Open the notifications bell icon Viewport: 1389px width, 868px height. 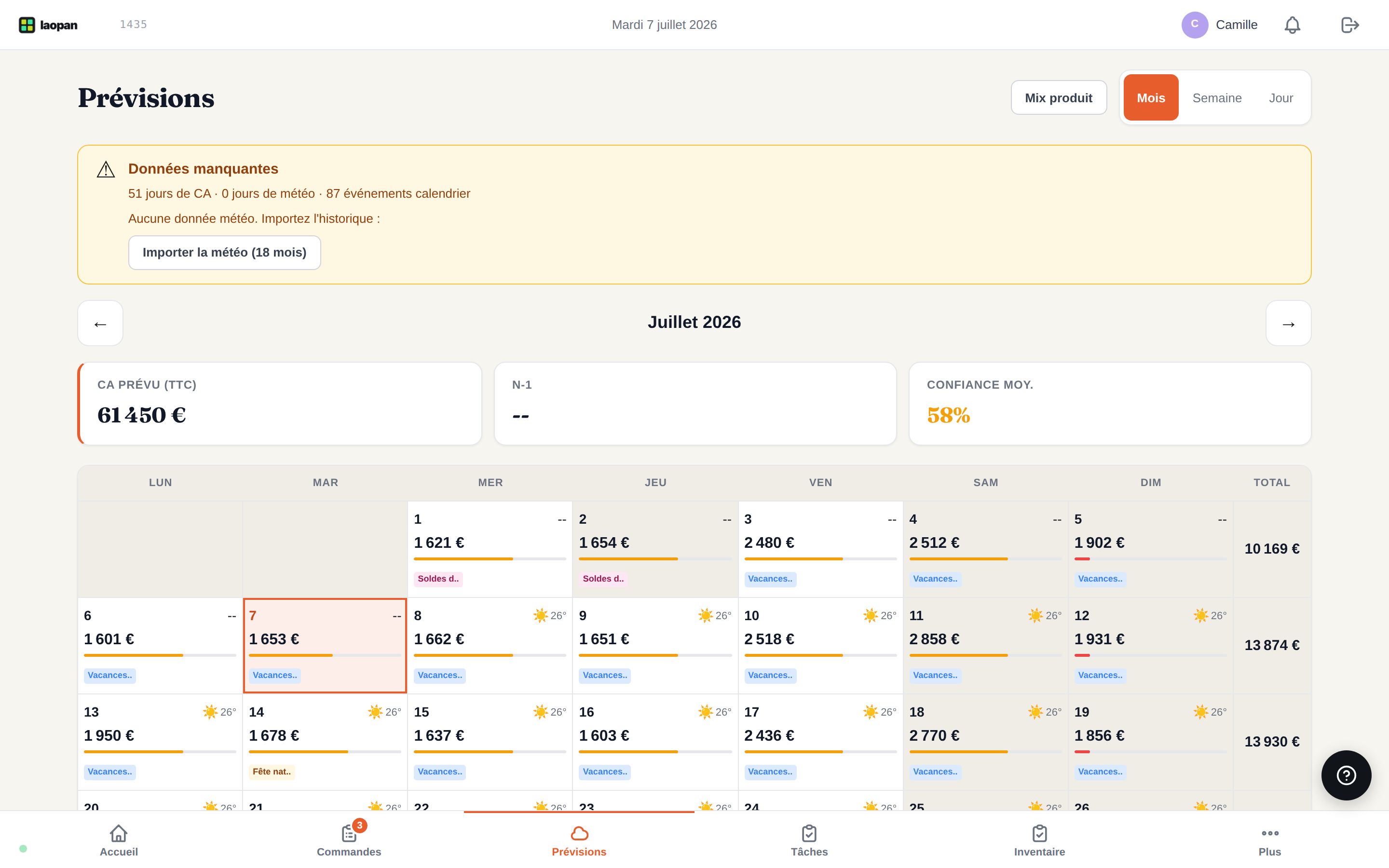pyautogui.click(x=1292, y=25)
